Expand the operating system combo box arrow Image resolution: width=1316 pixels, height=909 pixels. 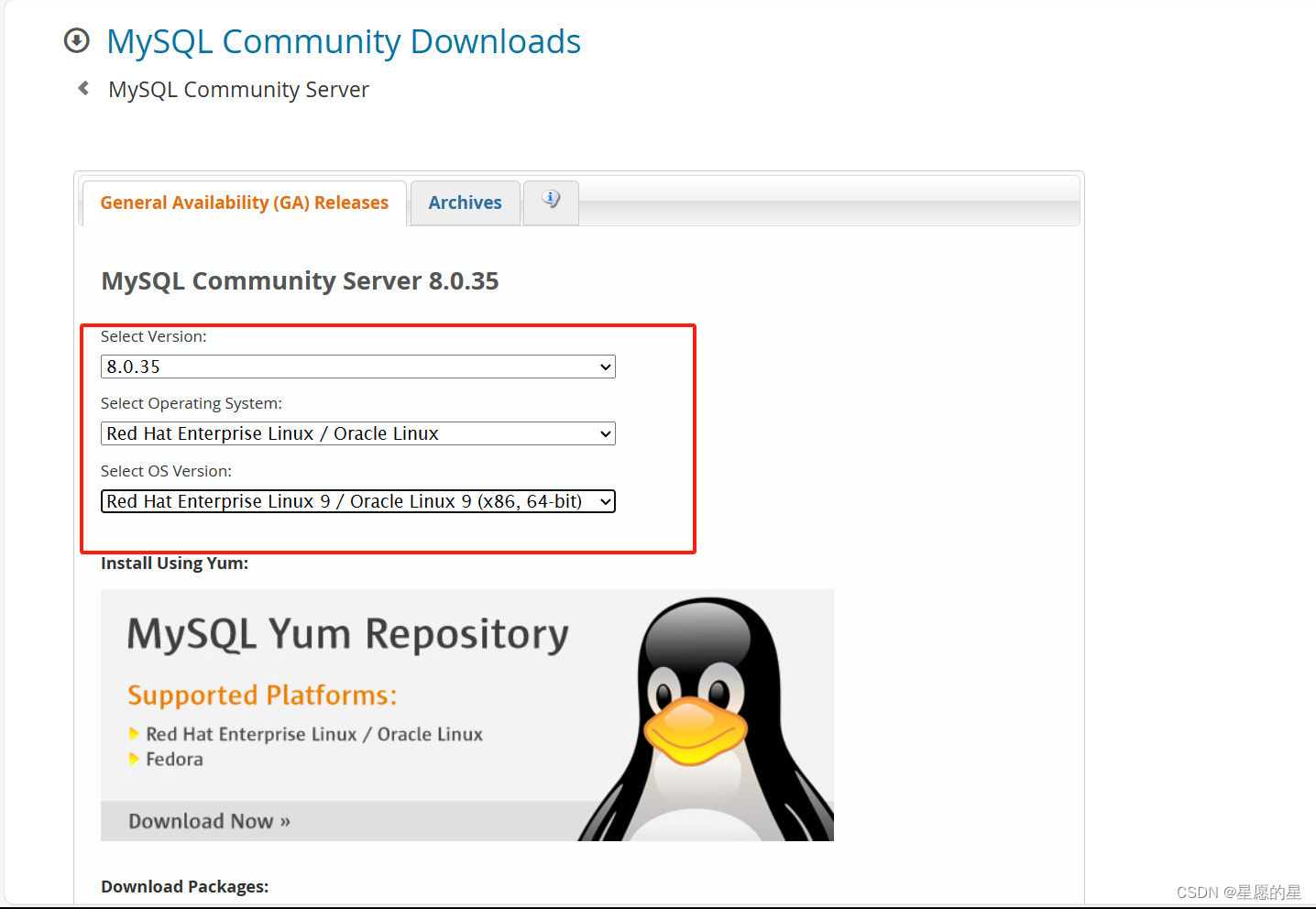pyautogui.click(x=603, y=433)
